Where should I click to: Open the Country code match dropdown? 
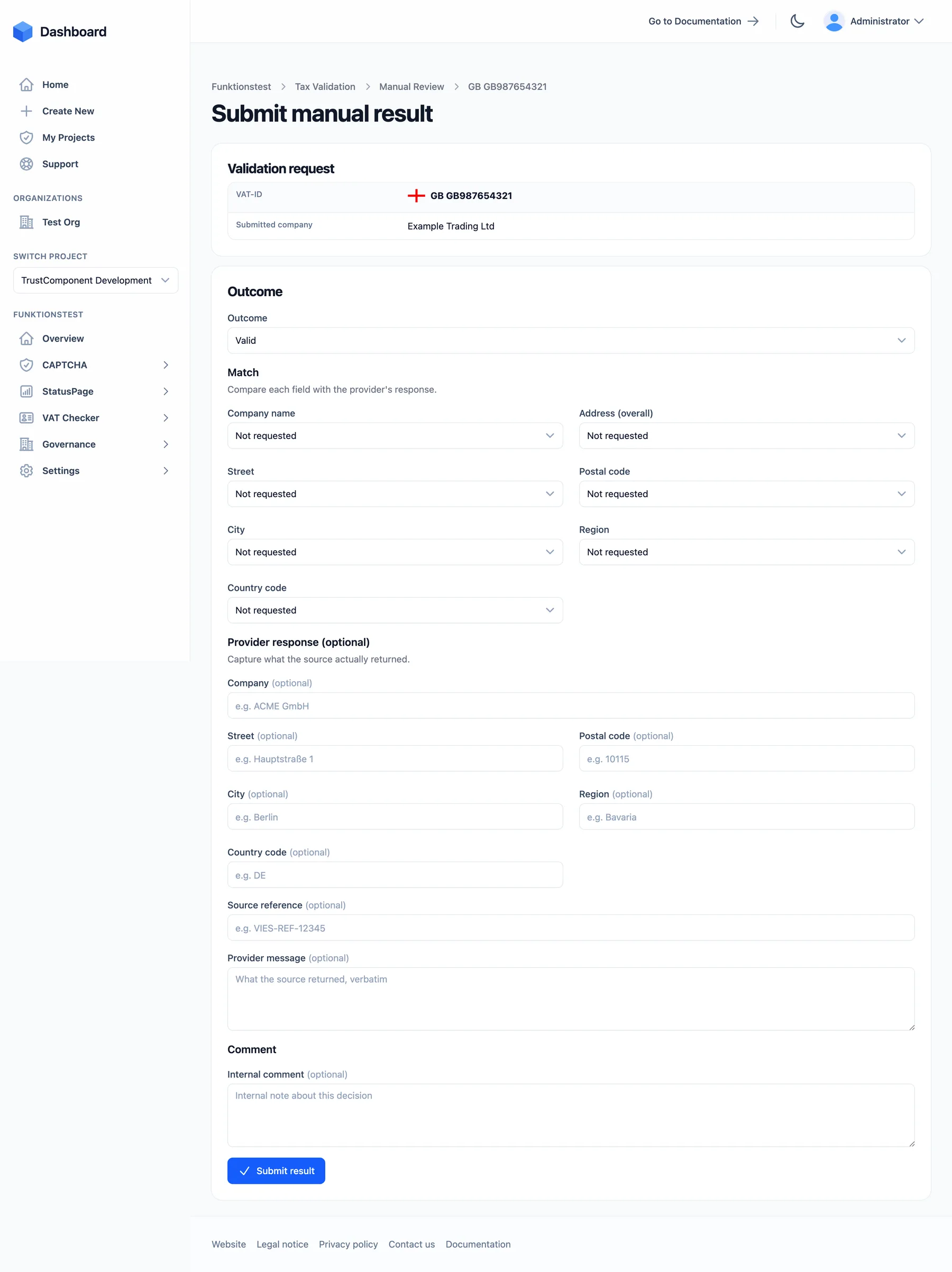point(395,610)
